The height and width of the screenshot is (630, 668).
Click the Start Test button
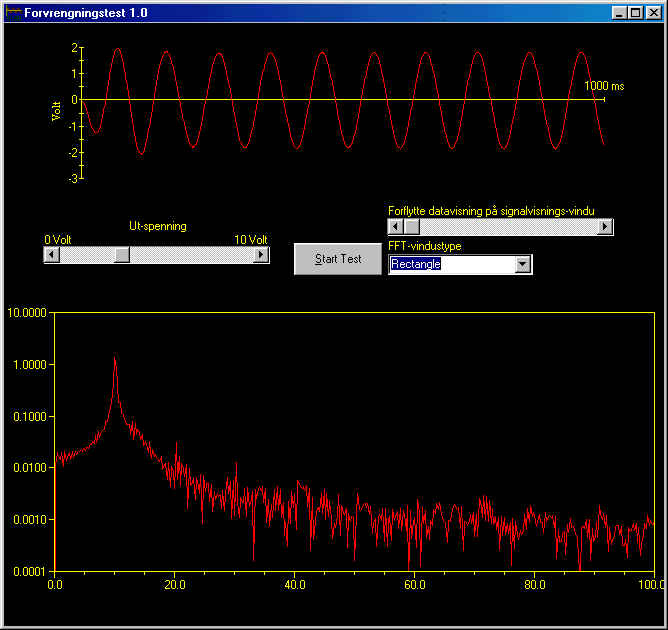click(338, 259)
